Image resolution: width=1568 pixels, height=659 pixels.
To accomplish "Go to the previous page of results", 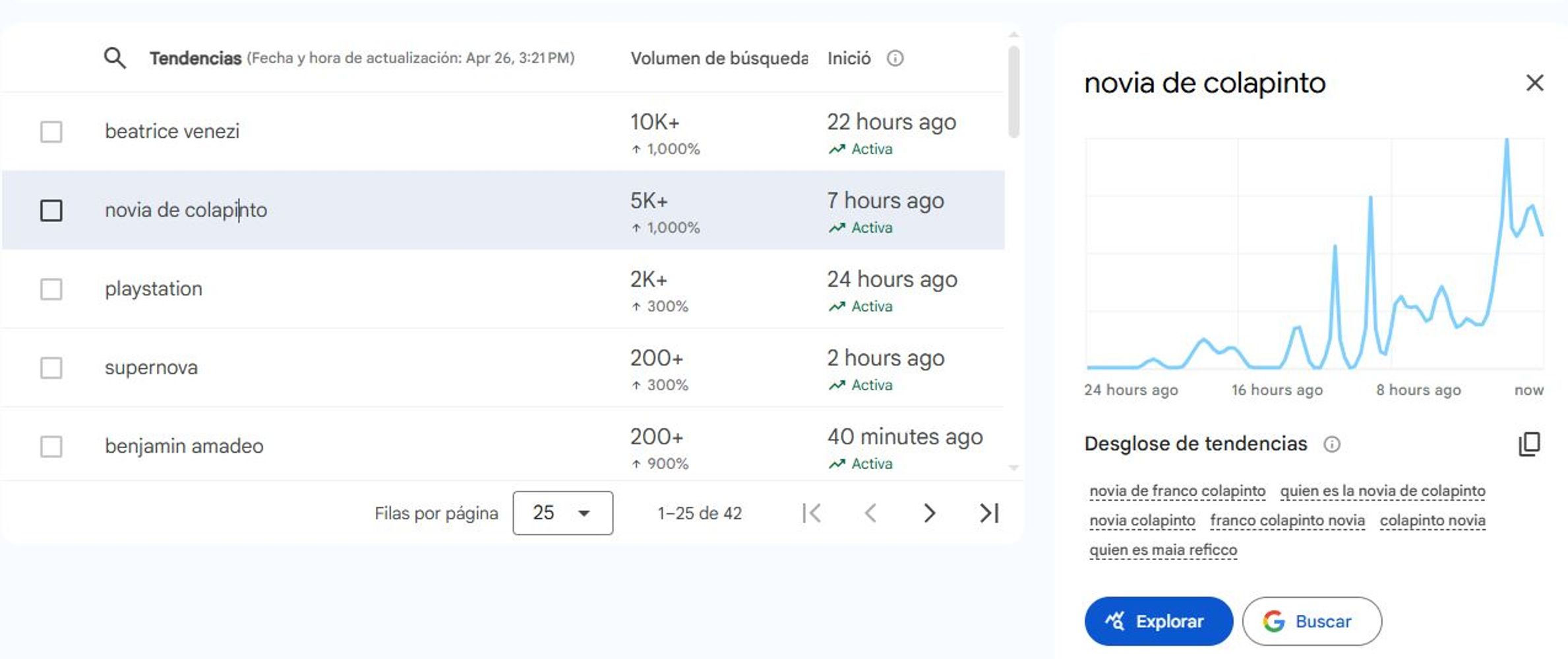I will coord(870,513).
